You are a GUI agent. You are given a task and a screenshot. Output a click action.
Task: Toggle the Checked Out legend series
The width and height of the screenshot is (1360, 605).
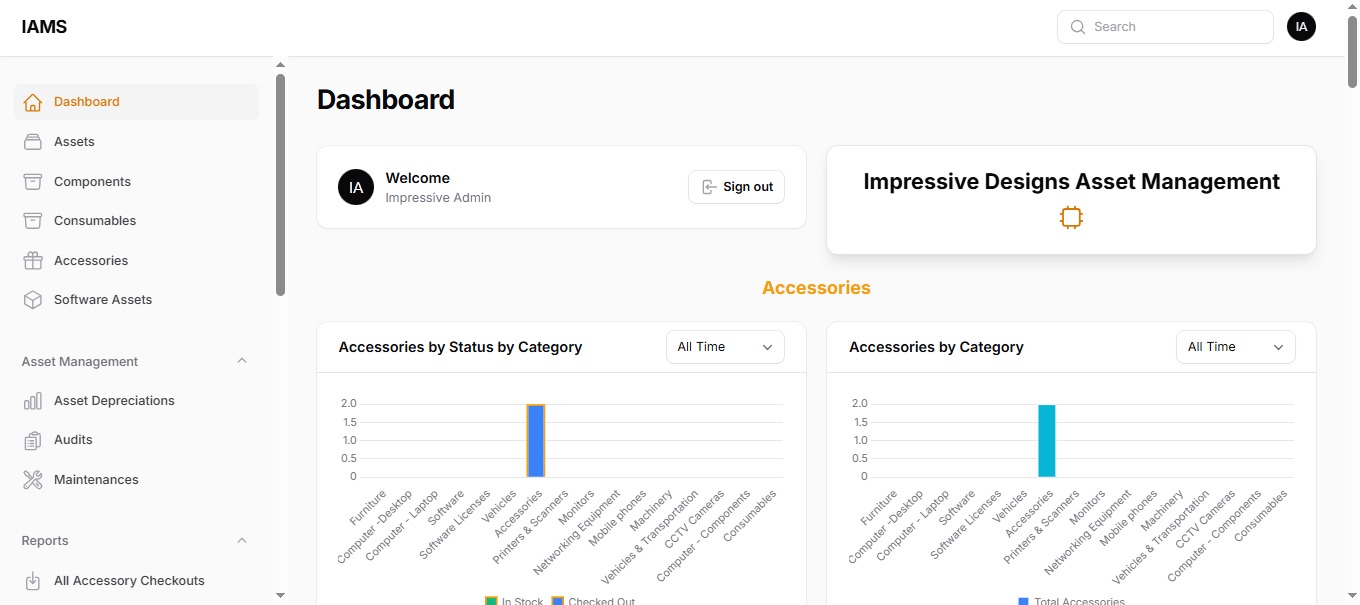point(592,601)
